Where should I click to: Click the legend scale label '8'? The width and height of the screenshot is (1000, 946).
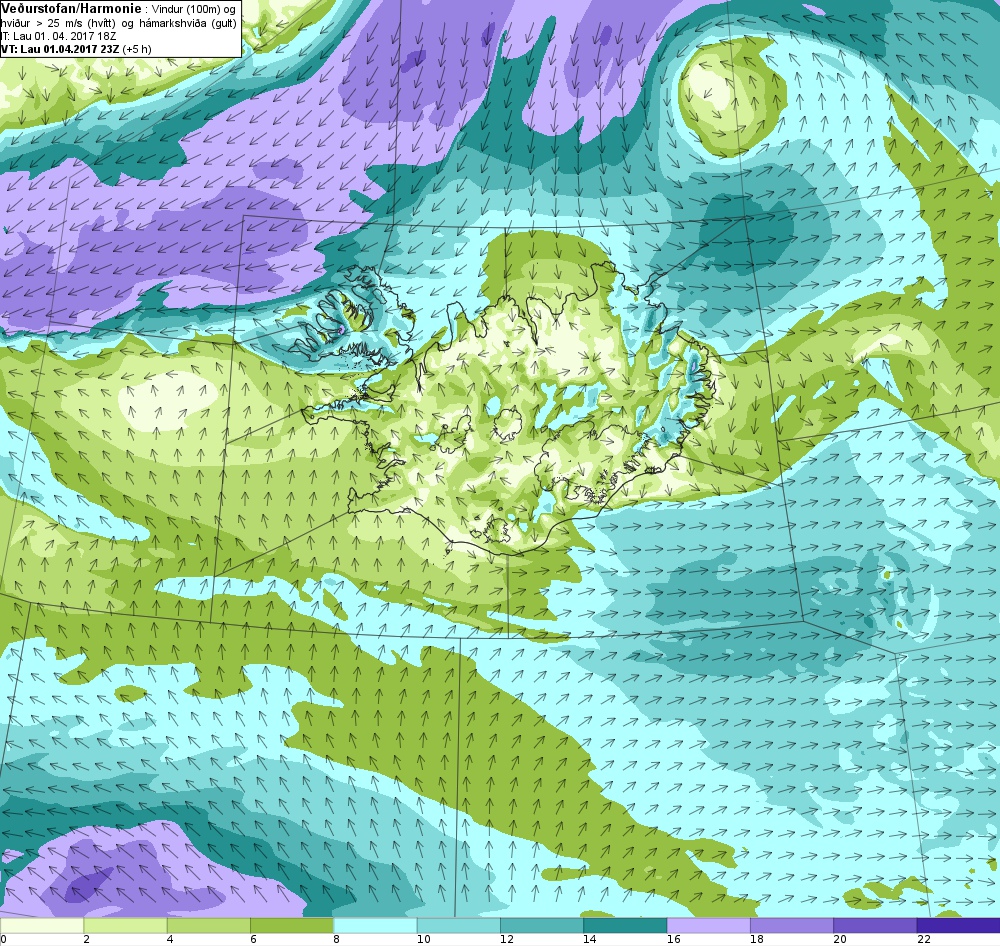coord(336,939)
